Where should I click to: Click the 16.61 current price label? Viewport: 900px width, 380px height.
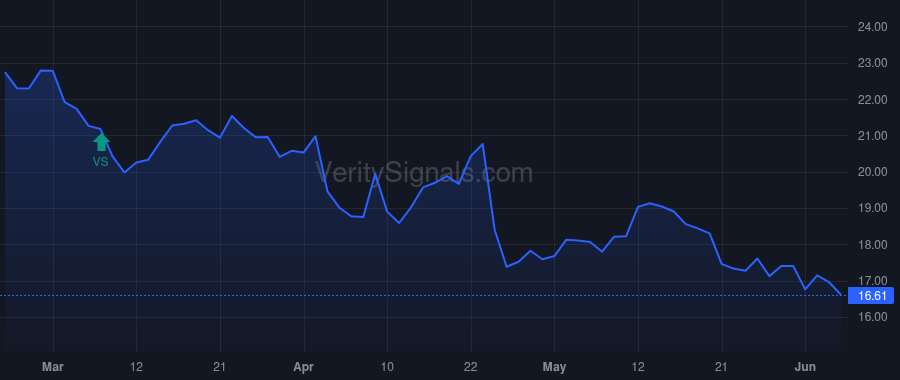click(x=871, y=296)
